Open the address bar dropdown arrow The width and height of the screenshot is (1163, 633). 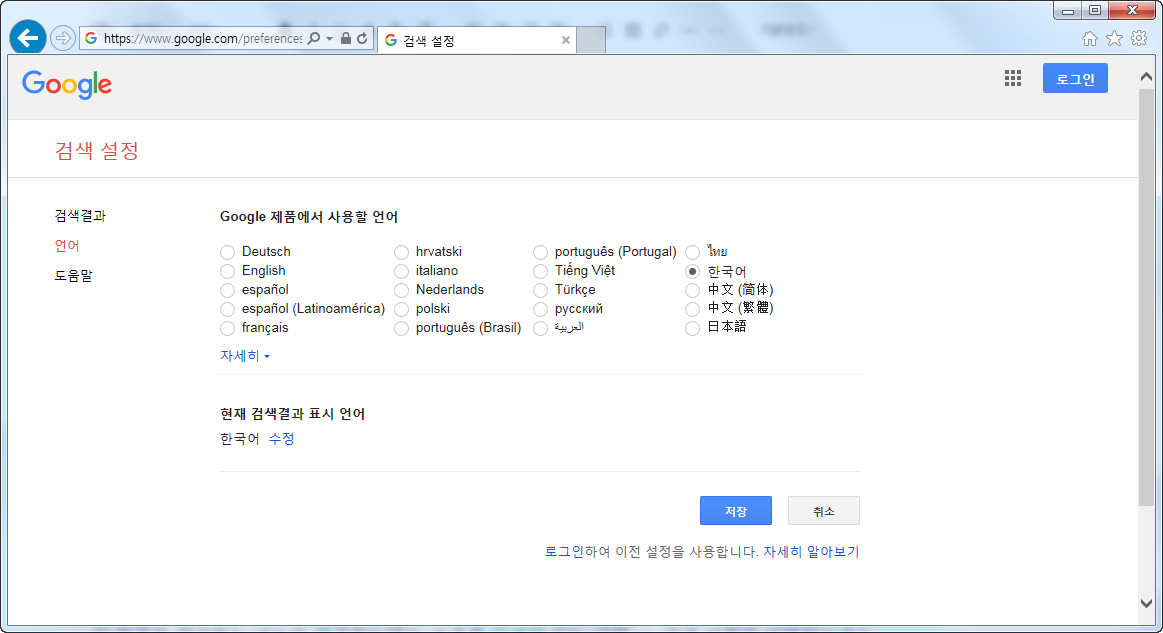click(329, 39)
